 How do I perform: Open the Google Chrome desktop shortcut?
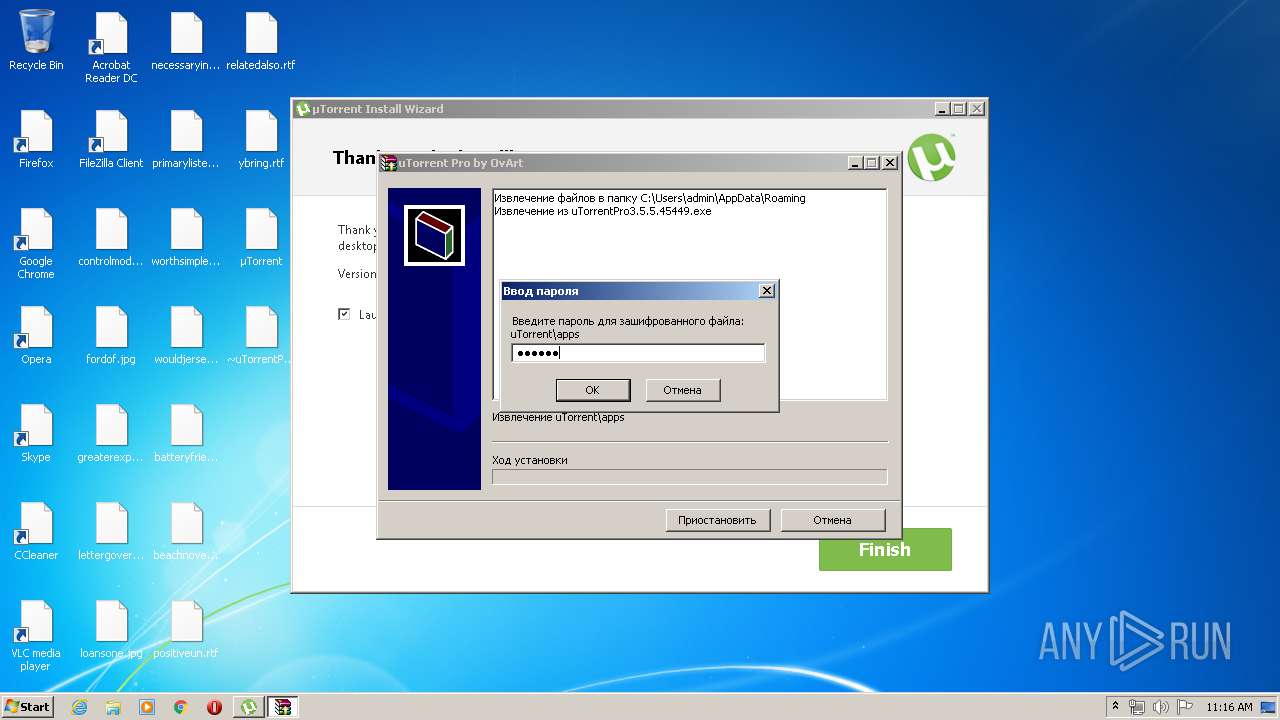[36, 243]
